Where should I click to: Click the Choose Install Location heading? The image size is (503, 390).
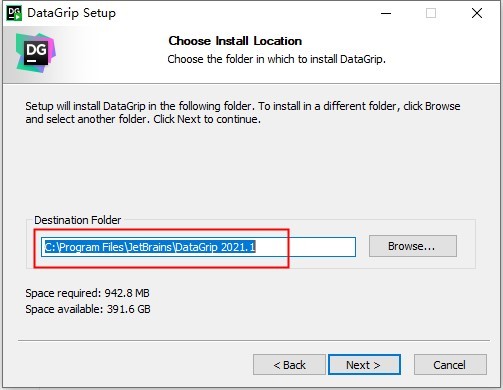(x=235, y=41)
